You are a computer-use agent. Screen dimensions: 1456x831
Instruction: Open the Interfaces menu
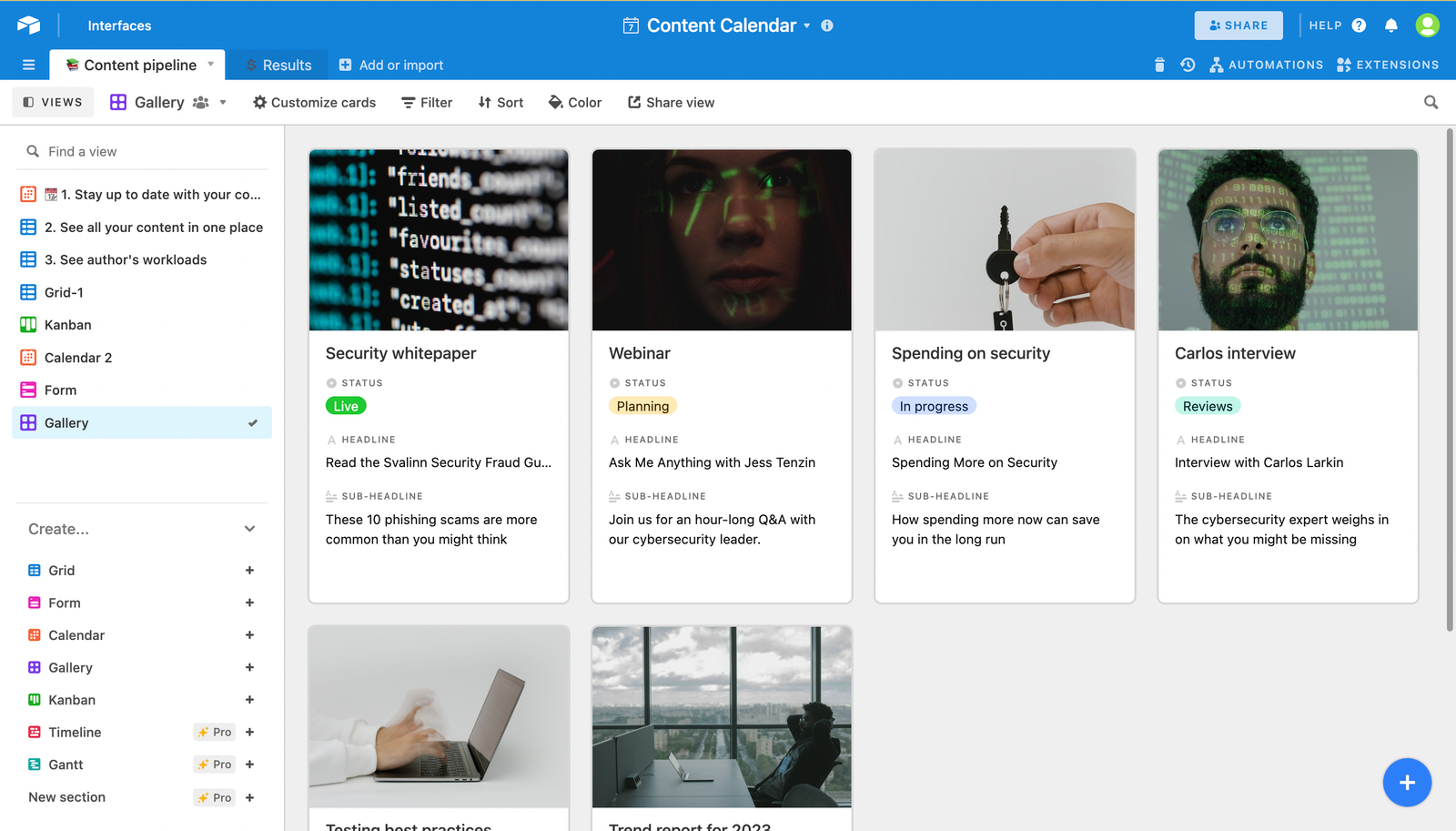(119, 25)
